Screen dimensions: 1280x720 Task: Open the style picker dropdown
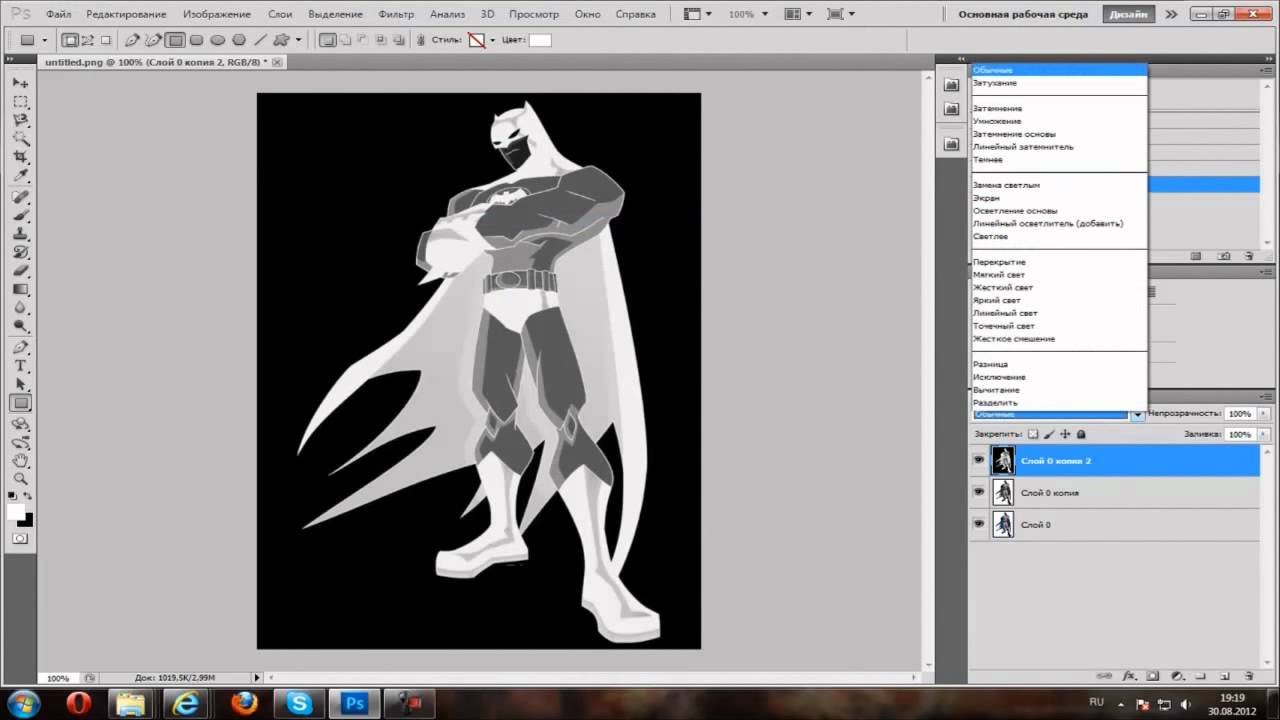click(492, 40)
